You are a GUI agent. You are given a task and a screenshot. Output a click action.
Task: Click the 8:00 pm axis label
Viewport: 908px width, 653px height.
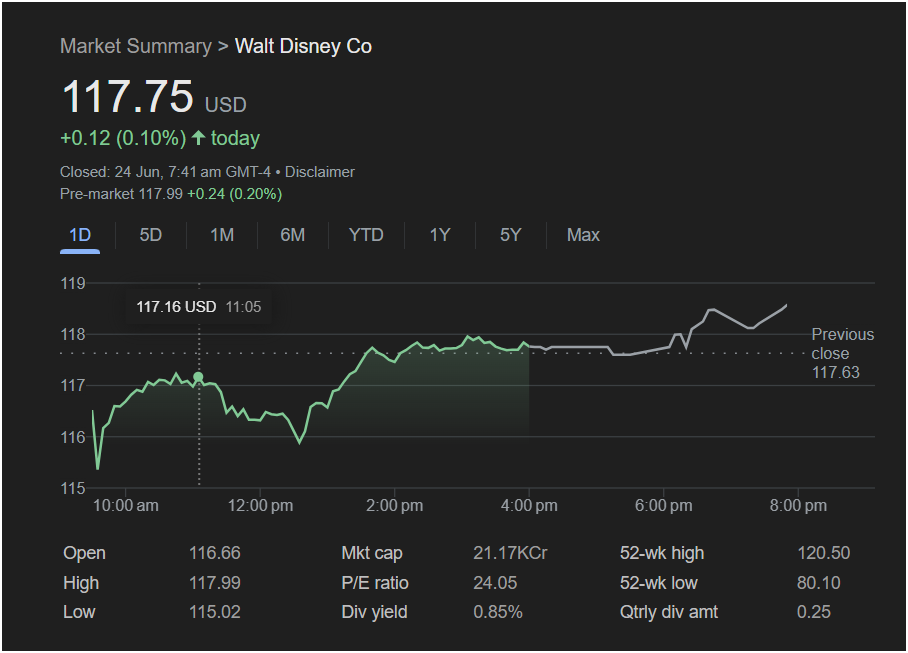[x=798, y=505]
